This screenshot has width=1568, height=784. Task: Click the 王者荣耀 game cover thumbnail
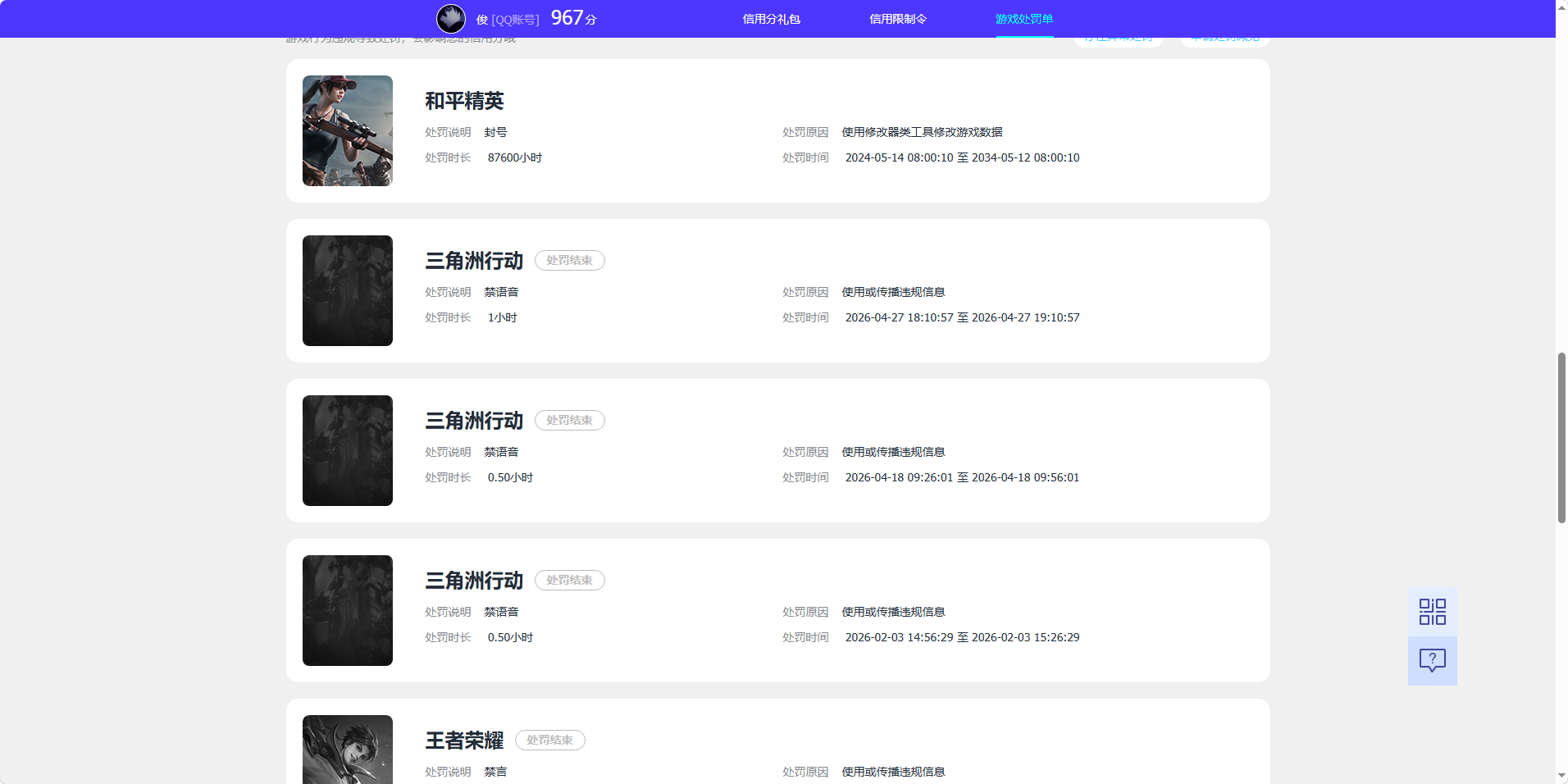point(348,750)
